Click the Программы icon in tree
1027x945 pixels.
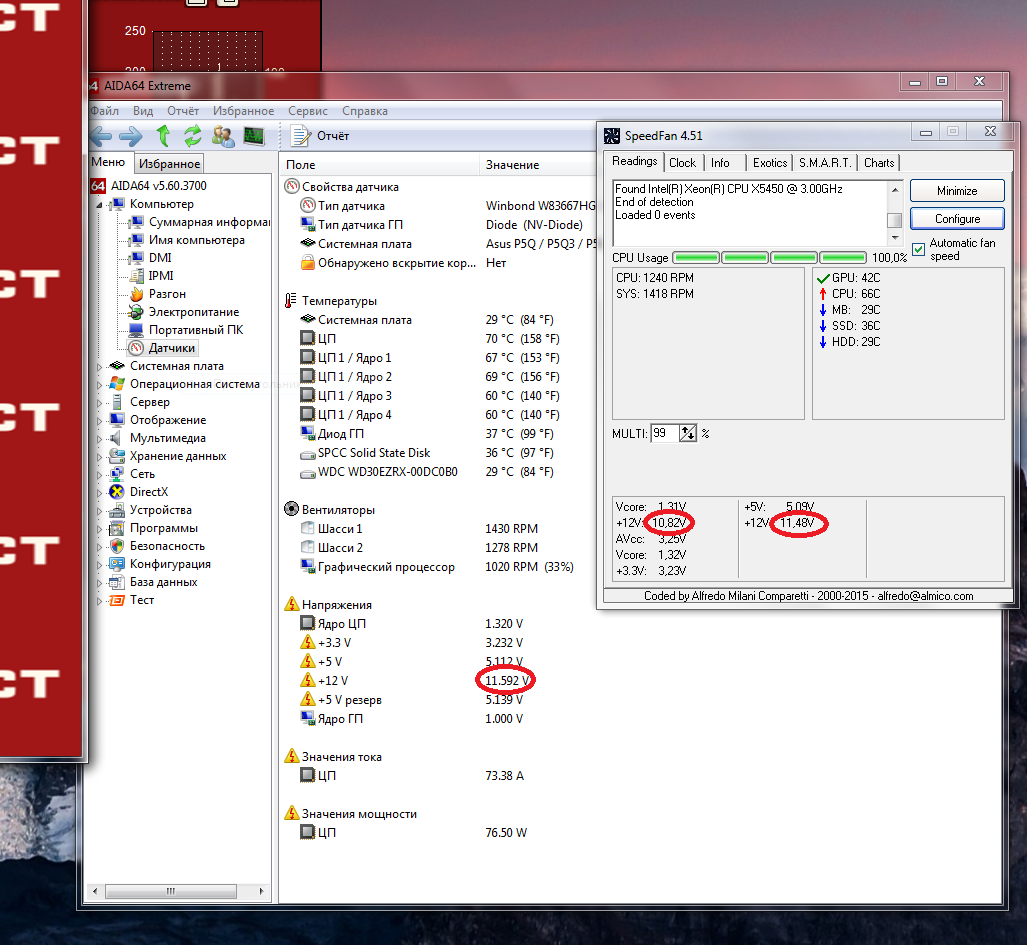tap(117, 528)
